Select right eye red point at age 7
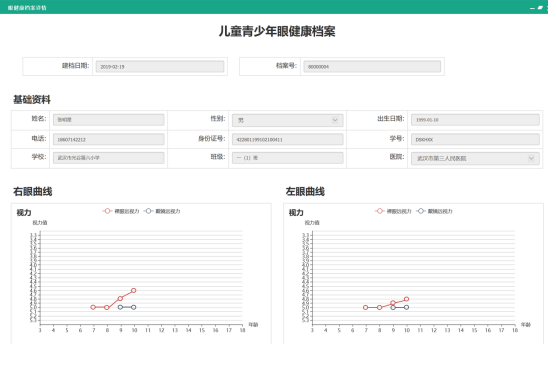The height and width of the screenshot is (367, 557). tap(93, 307)
